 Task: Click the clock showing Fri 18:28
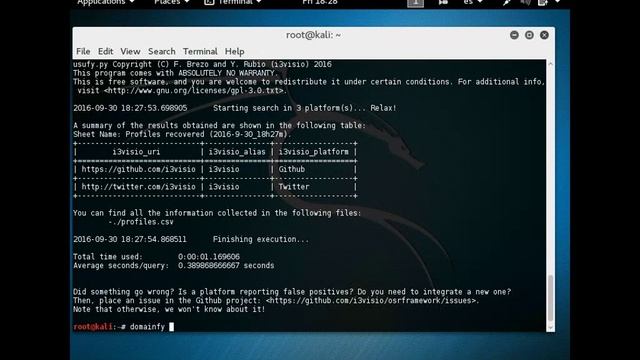coord(320,2)
